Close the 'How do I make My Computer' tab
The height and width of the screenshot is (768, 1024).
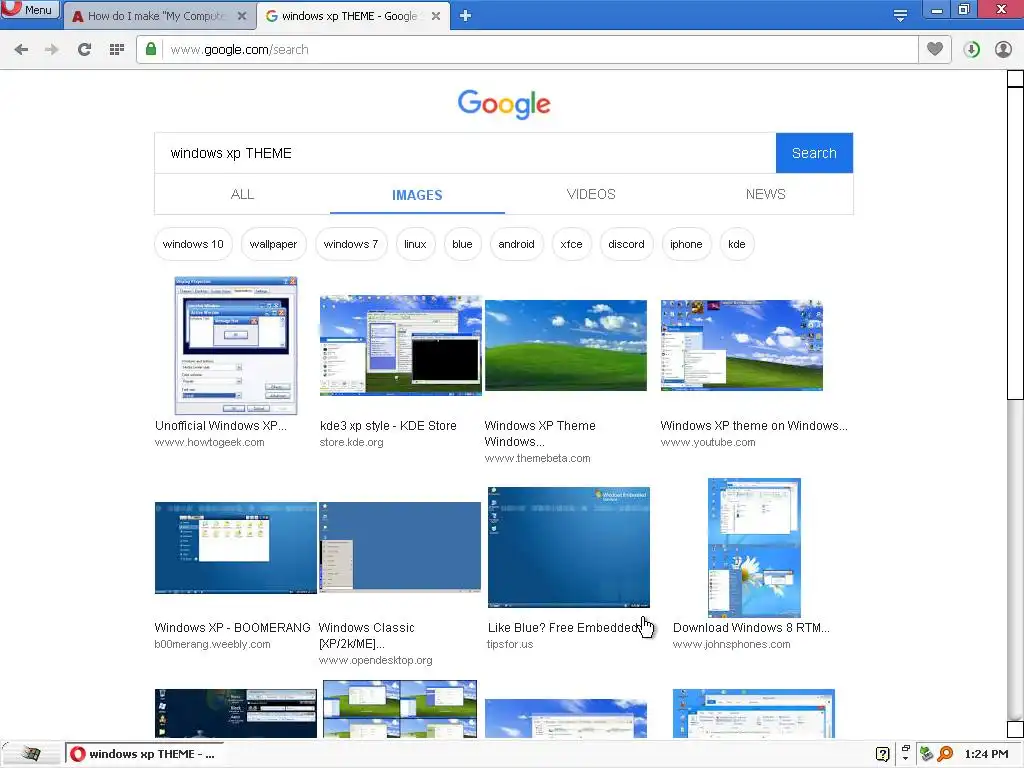tap(242, 16)
